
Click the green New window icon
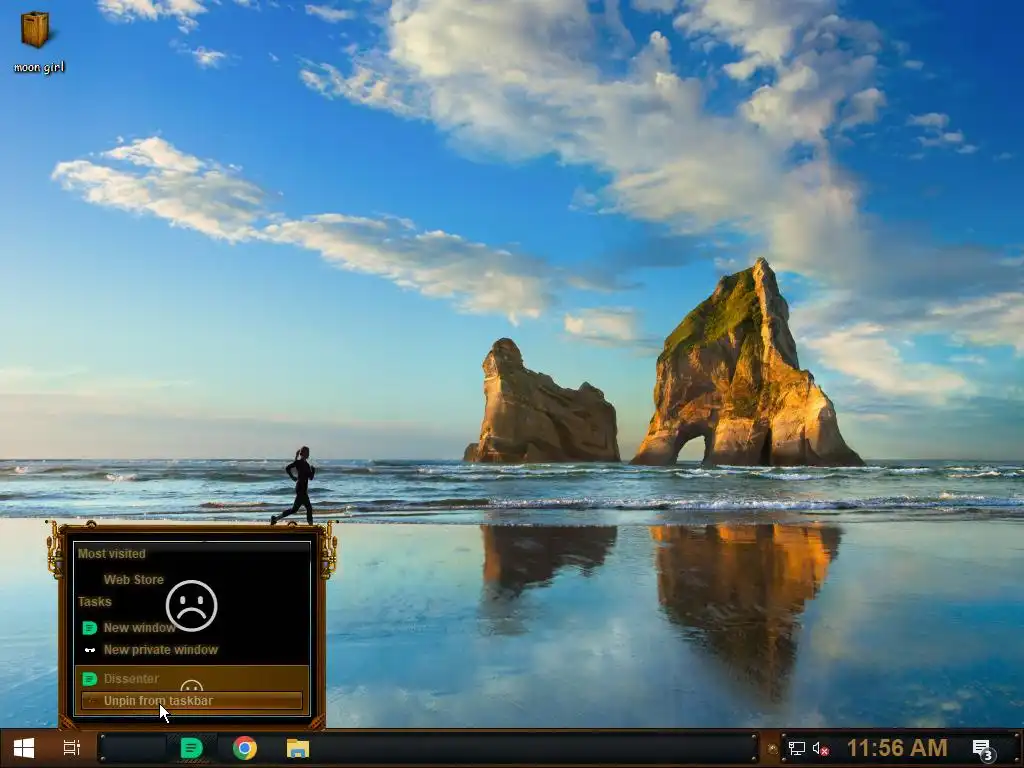[89, 628]
